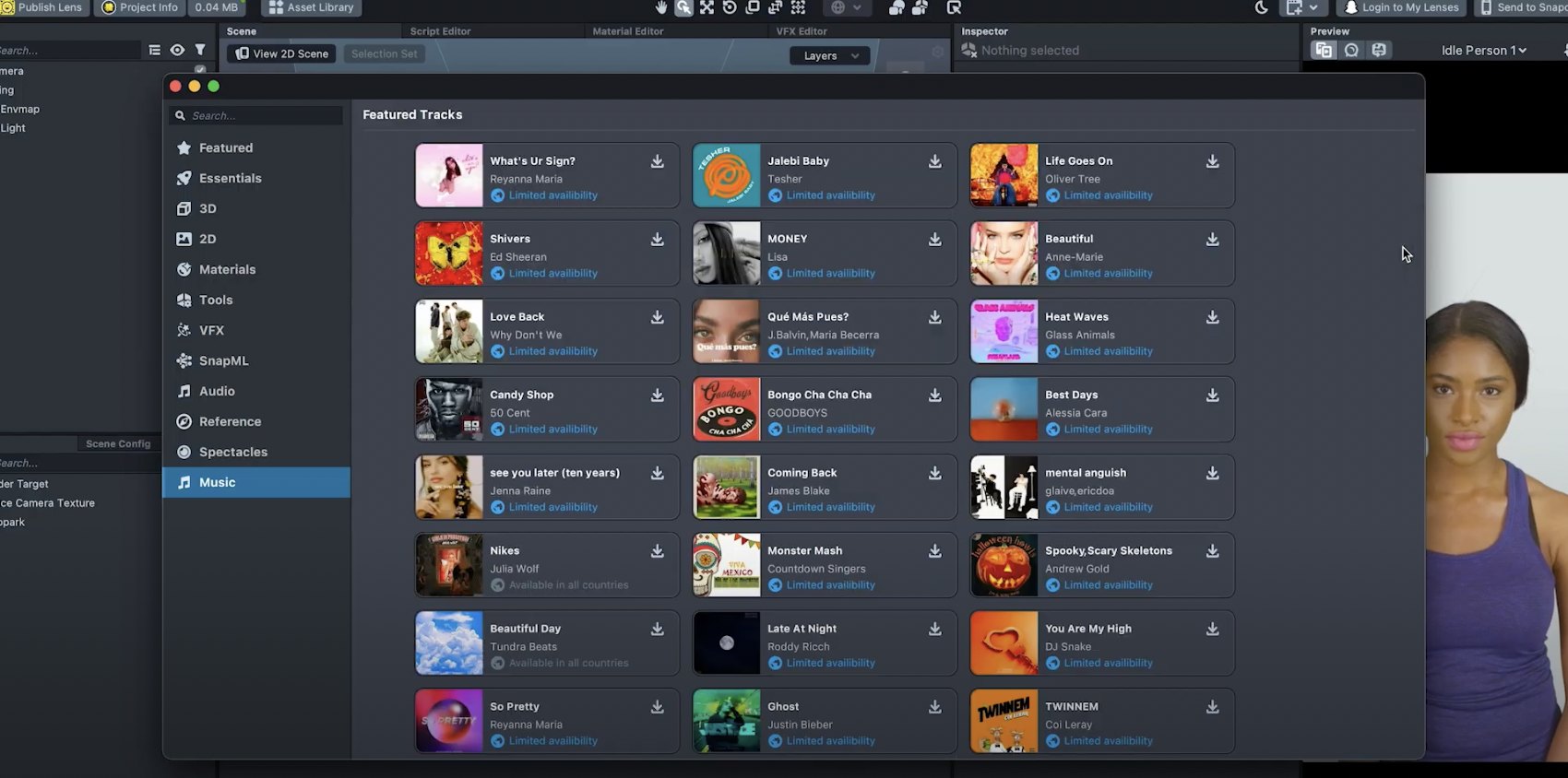The width and height of the screenshot is (1568, 778).
Task: Open the SnapML category
Action: [x=256, y=360]
